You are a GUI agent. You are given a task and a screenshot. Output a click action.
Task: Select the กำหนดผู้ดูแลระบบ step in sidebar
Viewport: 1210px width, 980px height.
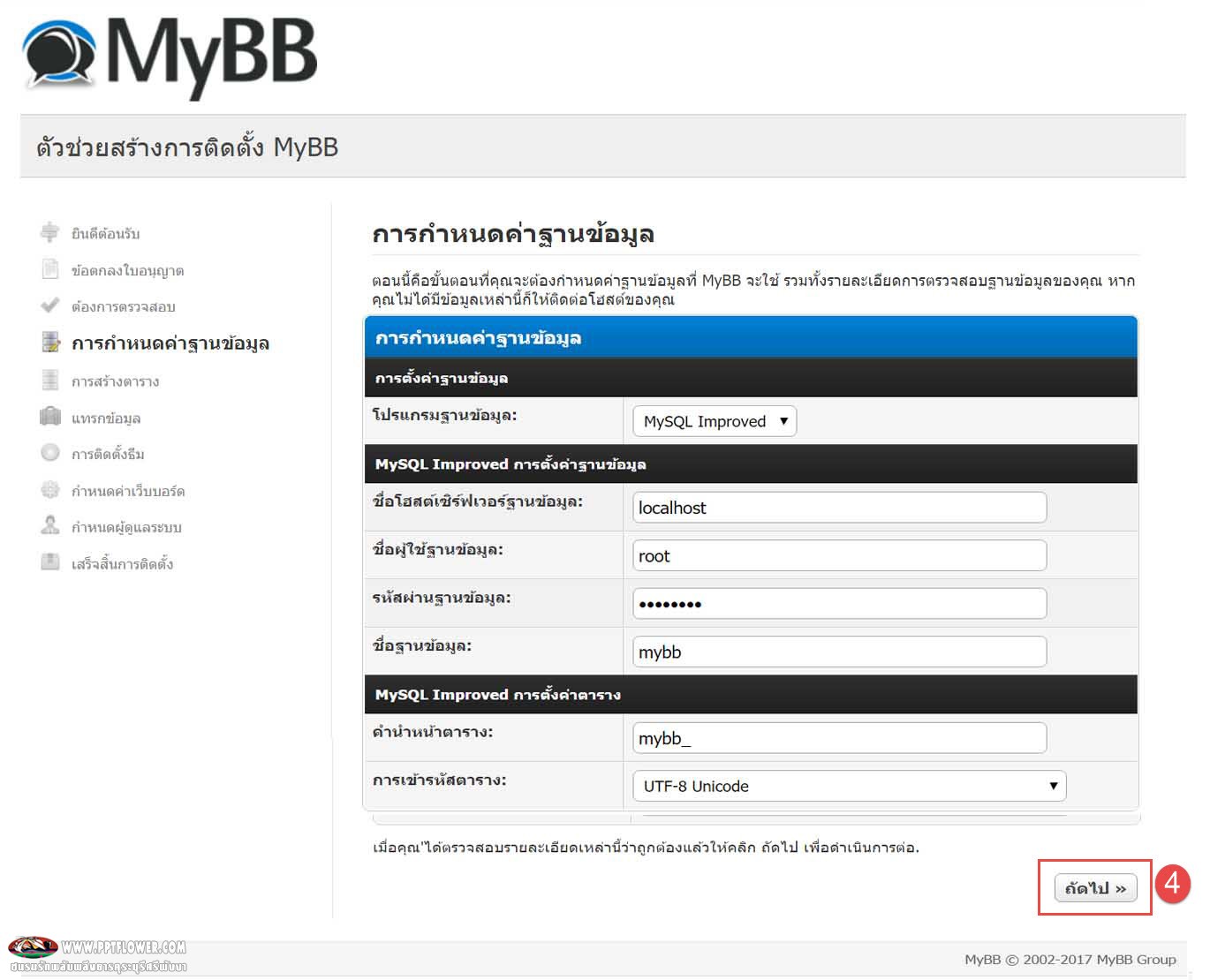click(x=126, y=527)
